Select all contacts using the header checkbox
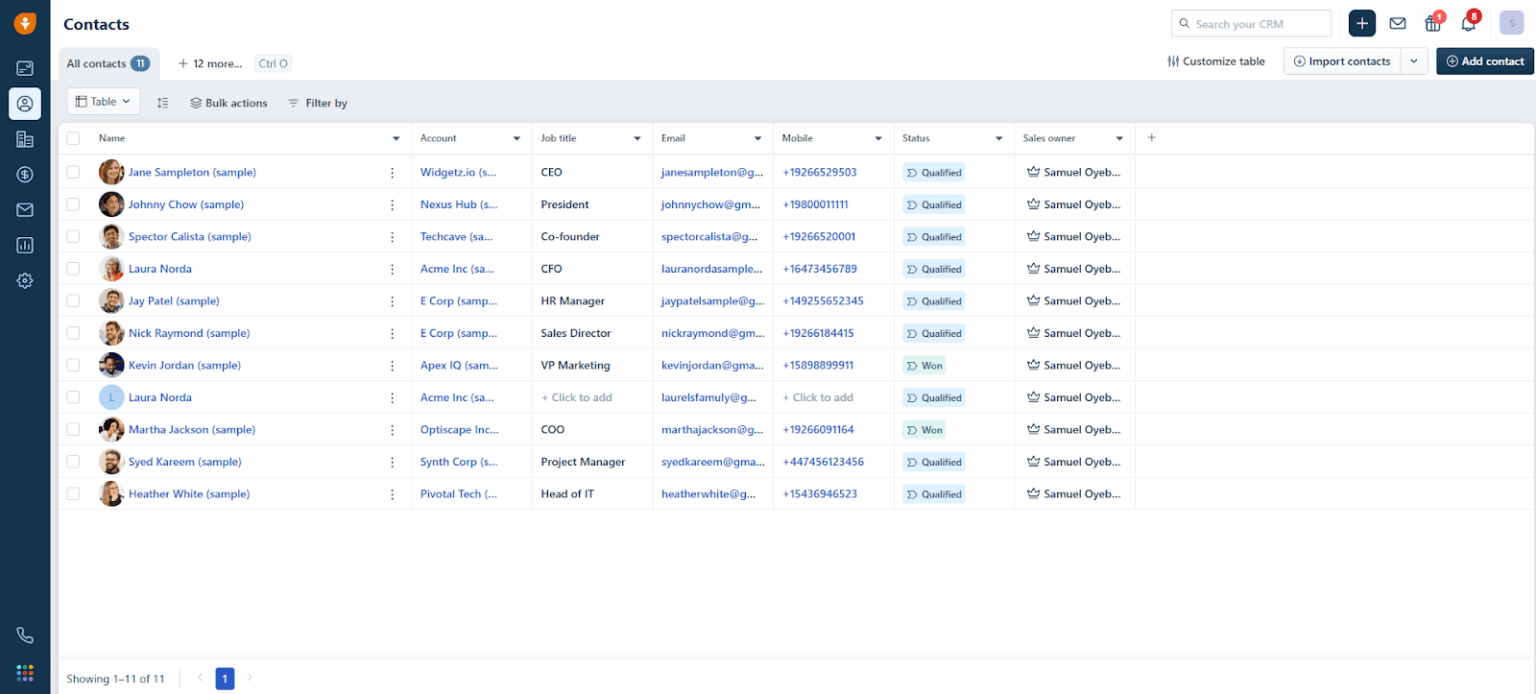Viewport: 1536px width, 694px height. [x=73, y=138]
